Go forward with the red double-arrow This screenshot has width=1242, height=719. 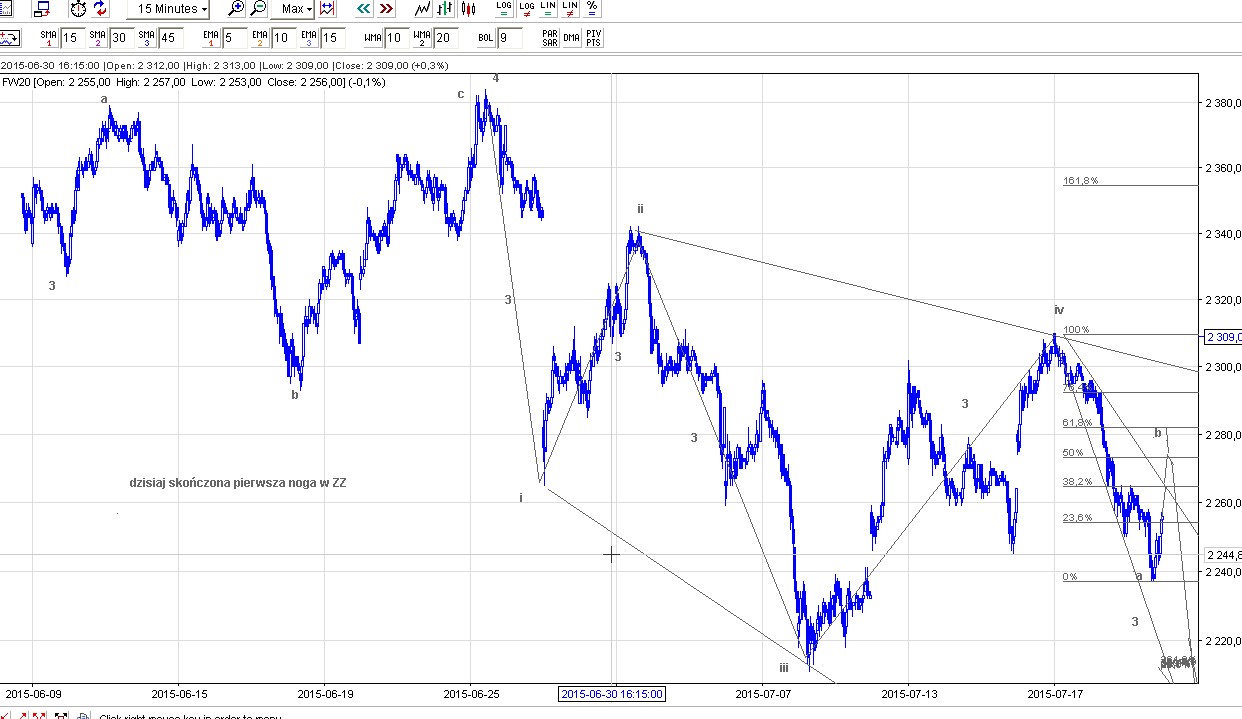point(386,9)
